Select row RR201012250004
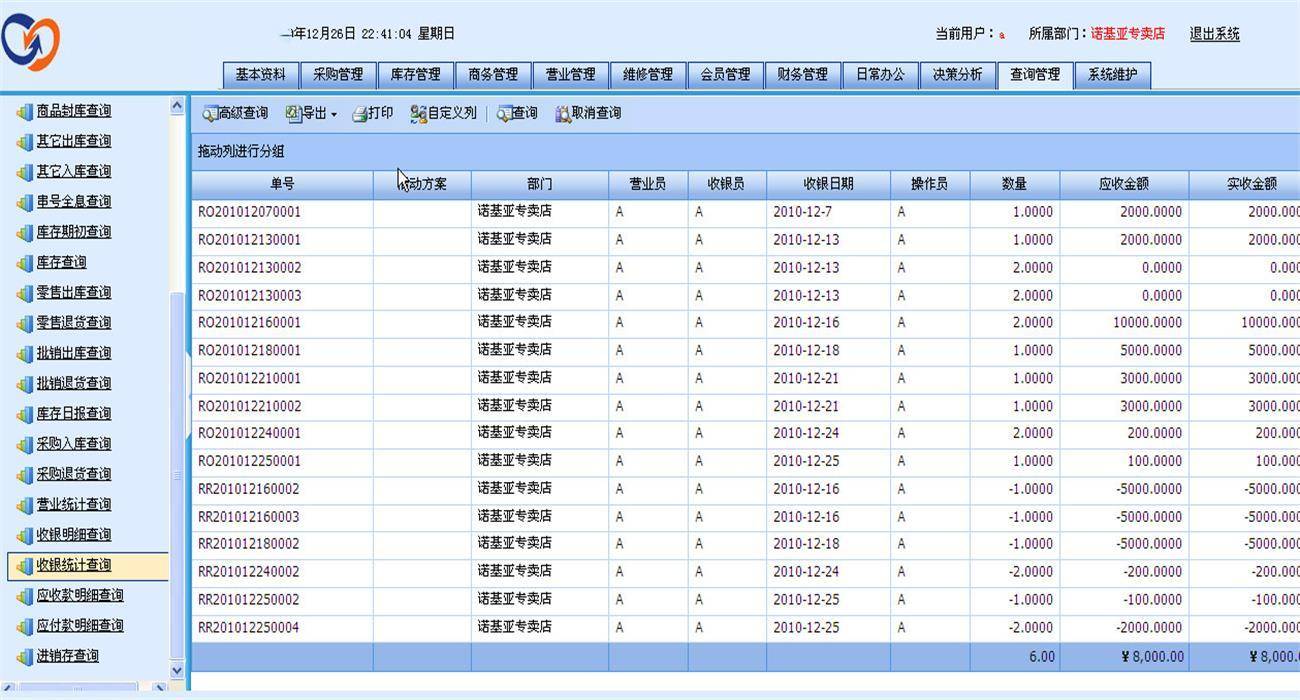The image size is (1300, 700). [745, 628]
